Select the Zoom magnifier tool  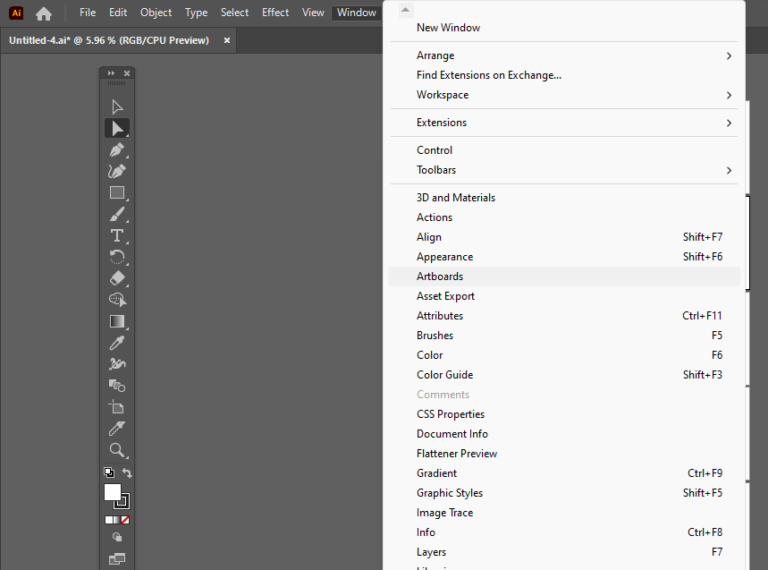click(x=117, y=450)
